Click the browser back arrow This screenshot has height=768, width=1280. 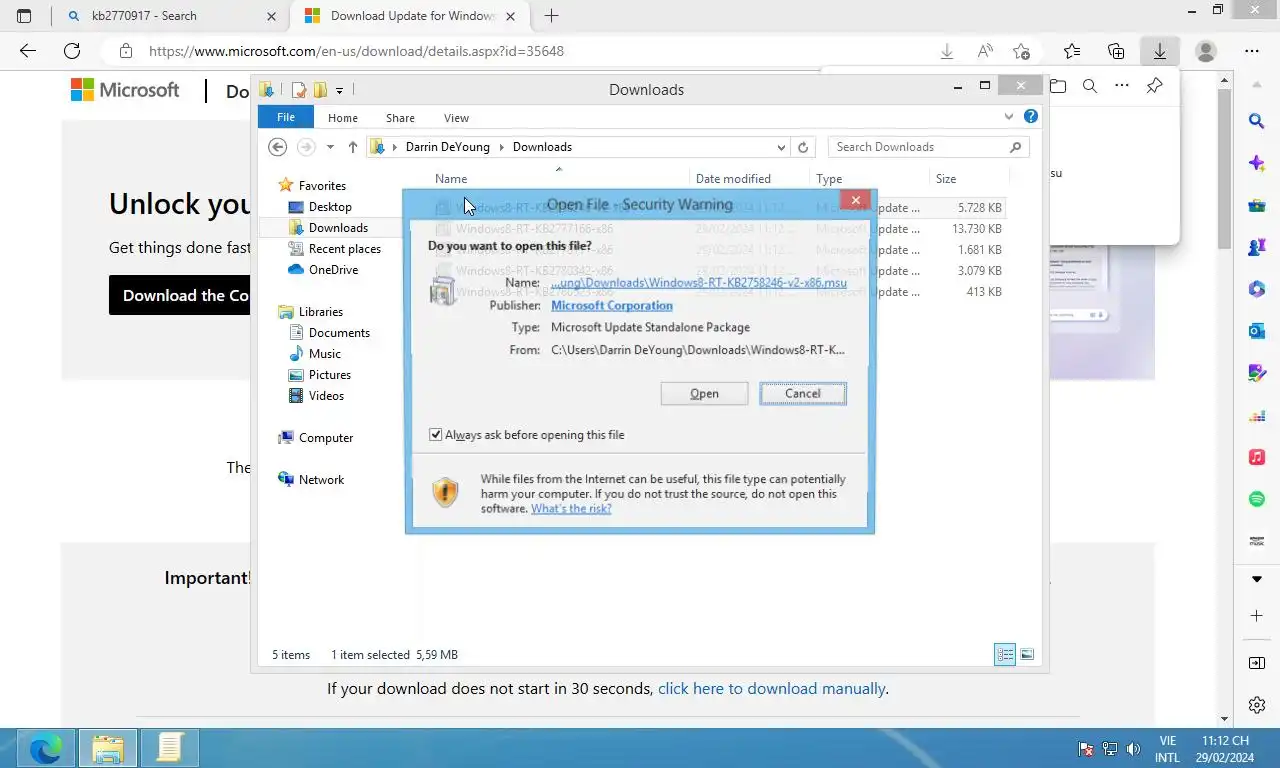pyautogui.click(x=27, y=51)
